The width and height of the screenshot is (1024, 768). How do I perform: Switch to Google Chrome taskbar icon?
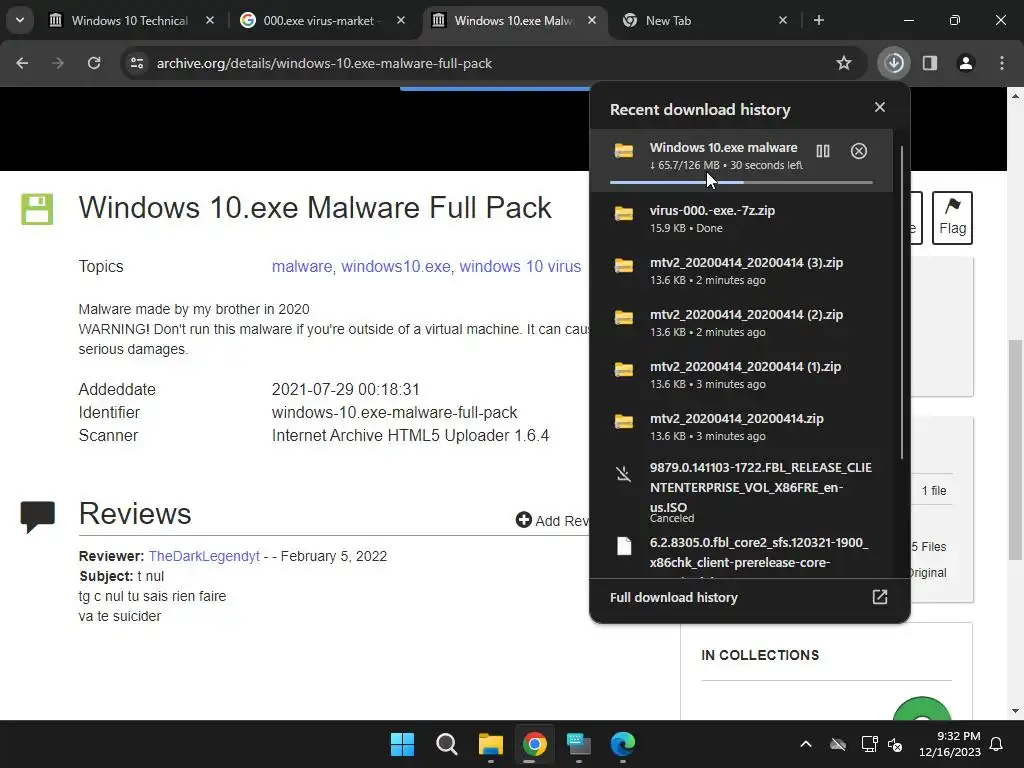point(534,744)
